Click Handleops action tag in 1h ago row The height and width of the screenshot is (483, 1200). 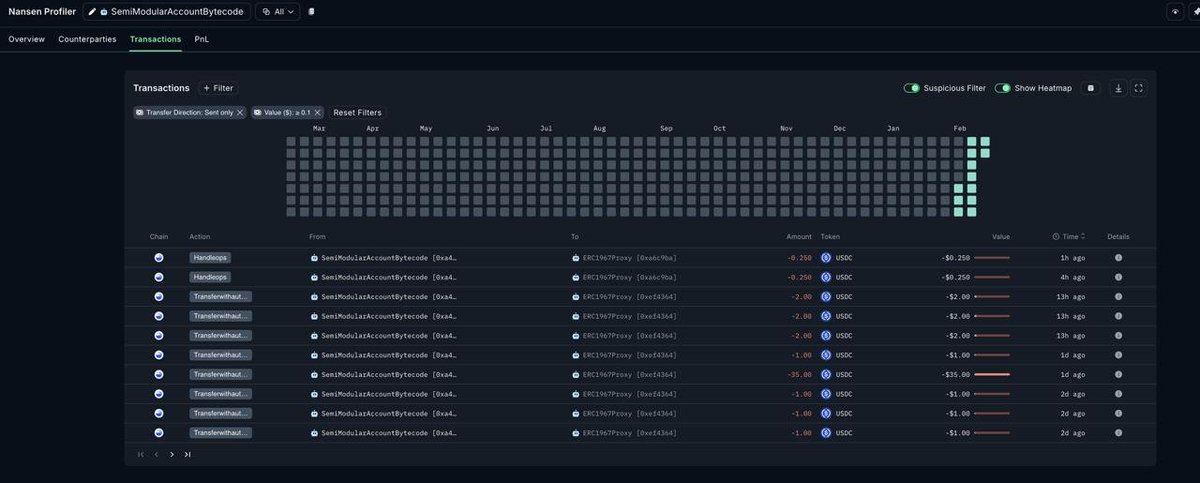pos(210,257)
